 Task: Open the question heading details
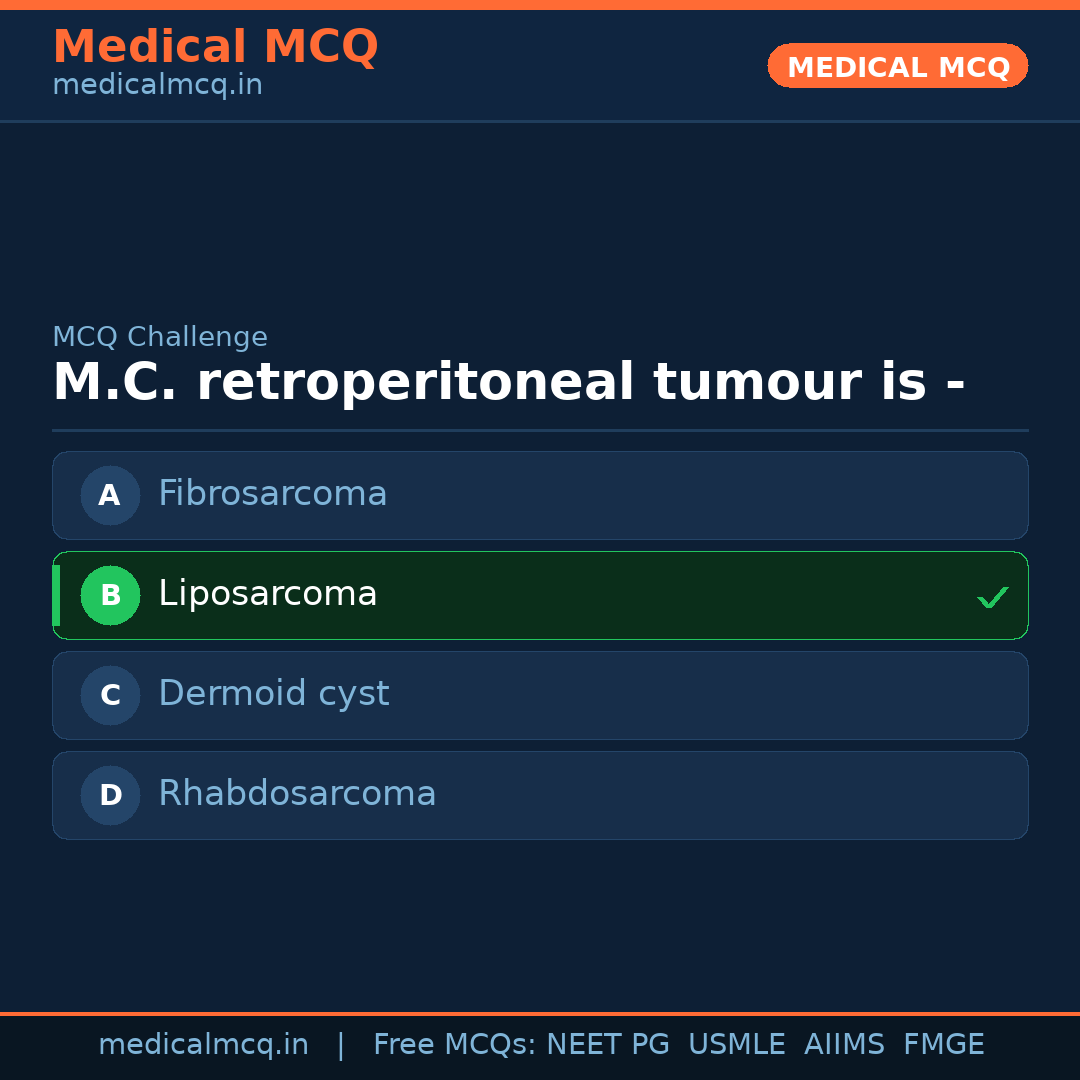(508, 382)
